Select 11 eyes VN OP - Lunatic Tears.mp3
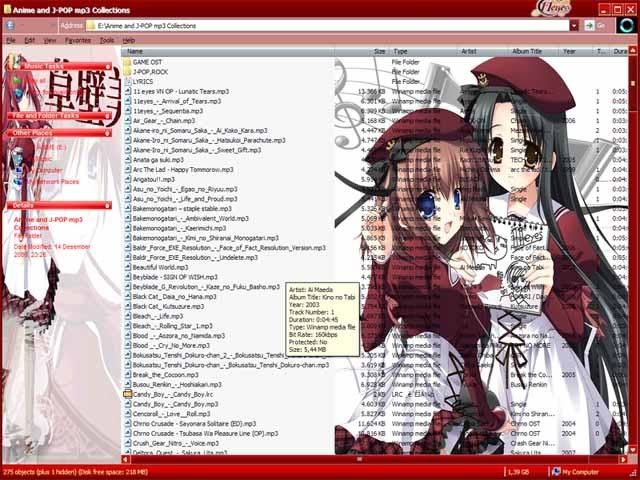 tap(181, 91)
